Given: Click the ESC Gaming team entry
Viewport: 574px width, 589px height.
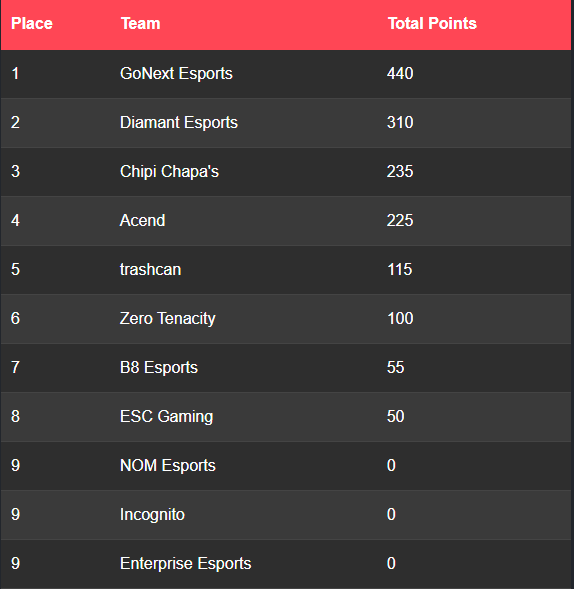Looking at the screenshot, I should coord(166,417).
